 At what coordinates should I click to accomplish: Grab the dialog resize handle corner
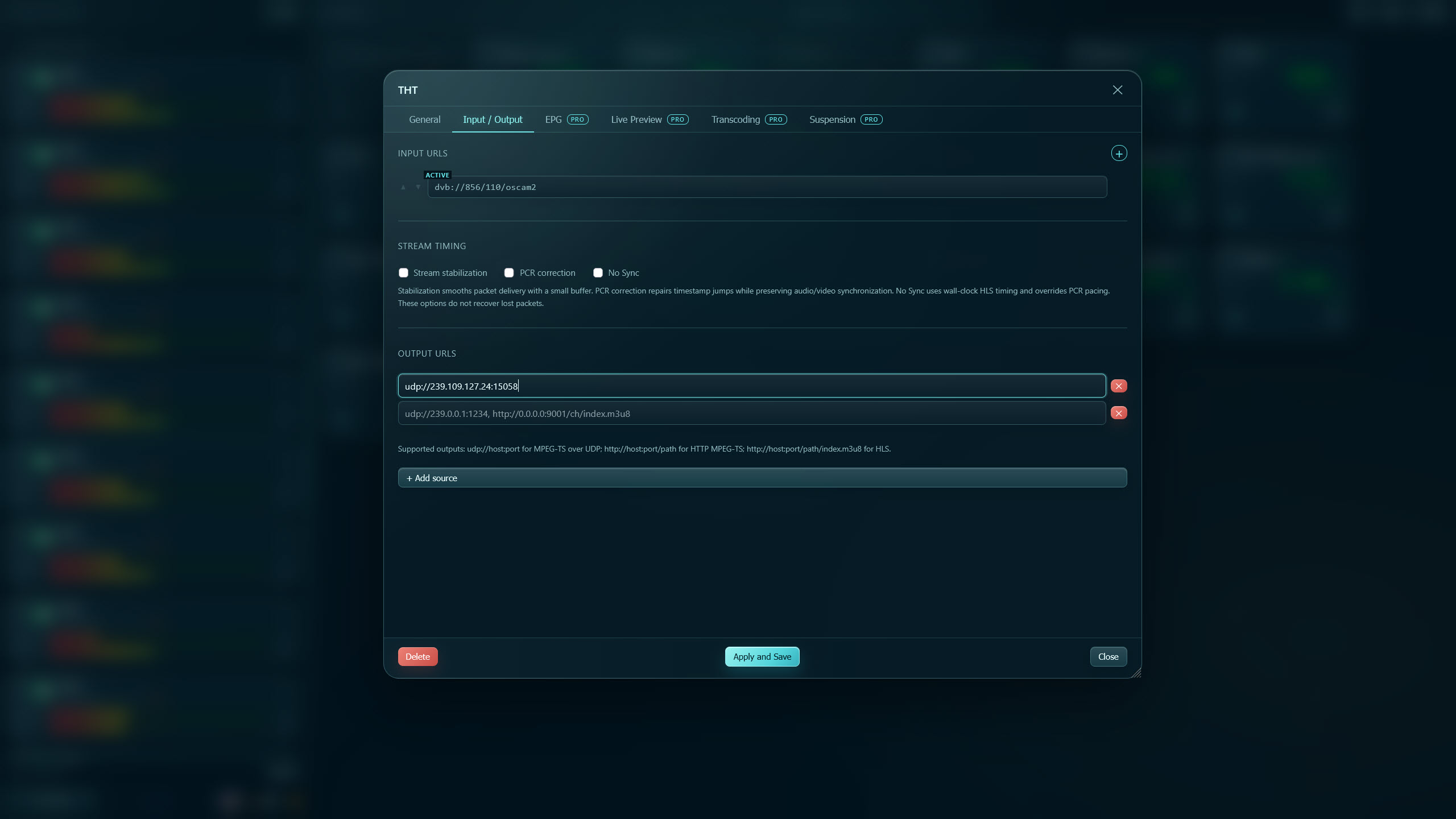(x=1136, y=673)
